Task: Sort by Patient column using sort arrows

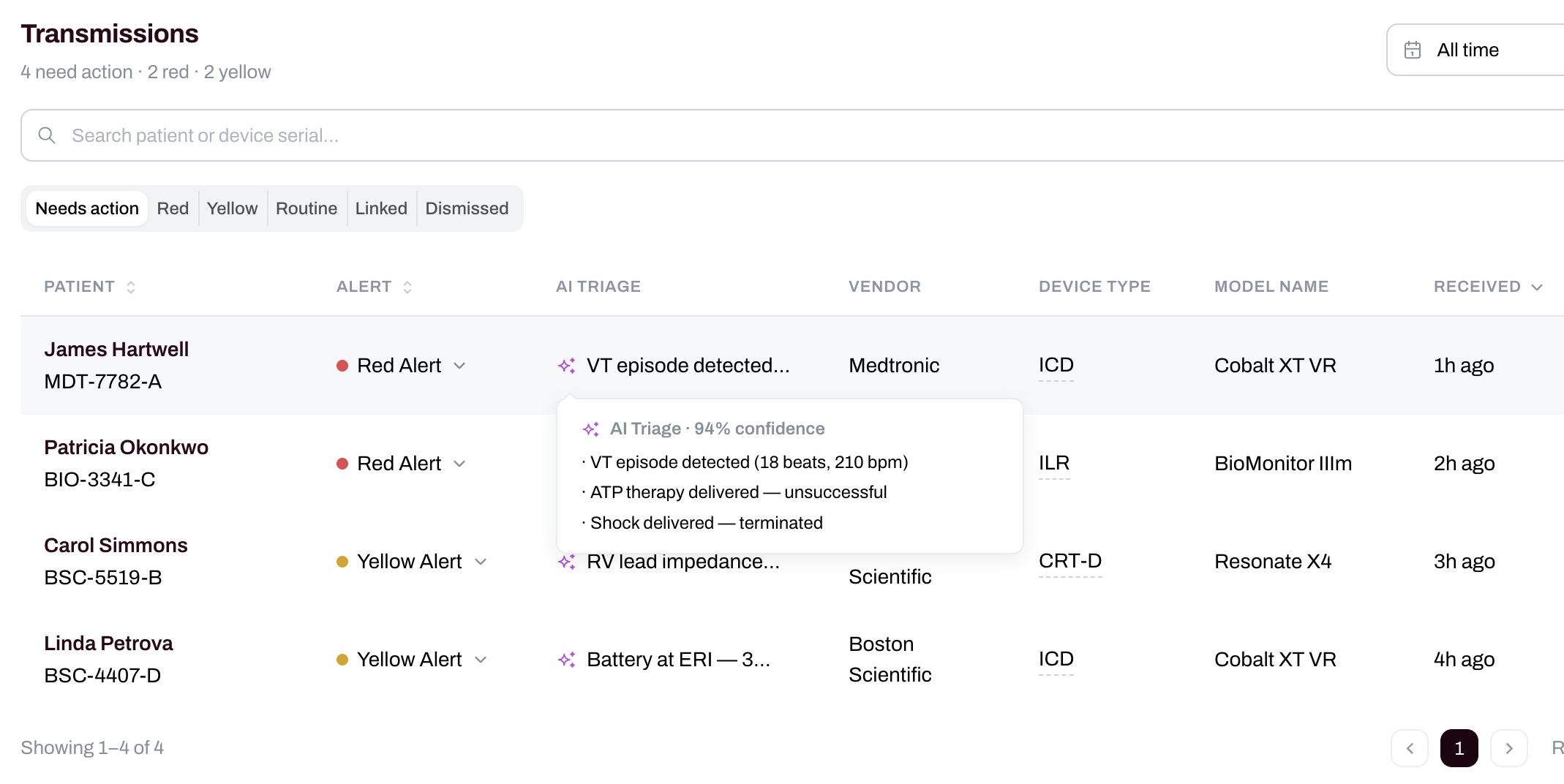Action: click(131, 287)
